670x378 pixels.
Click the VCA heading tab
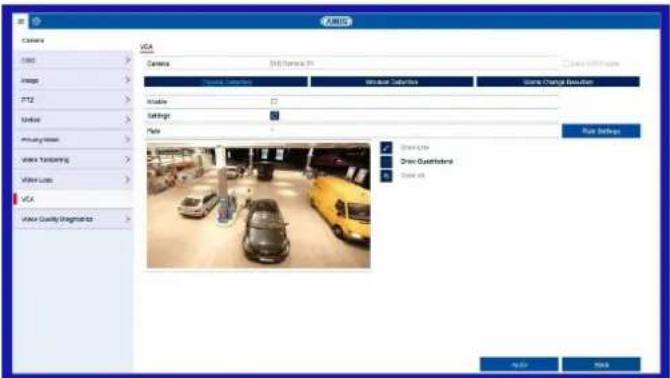point(147,47)
